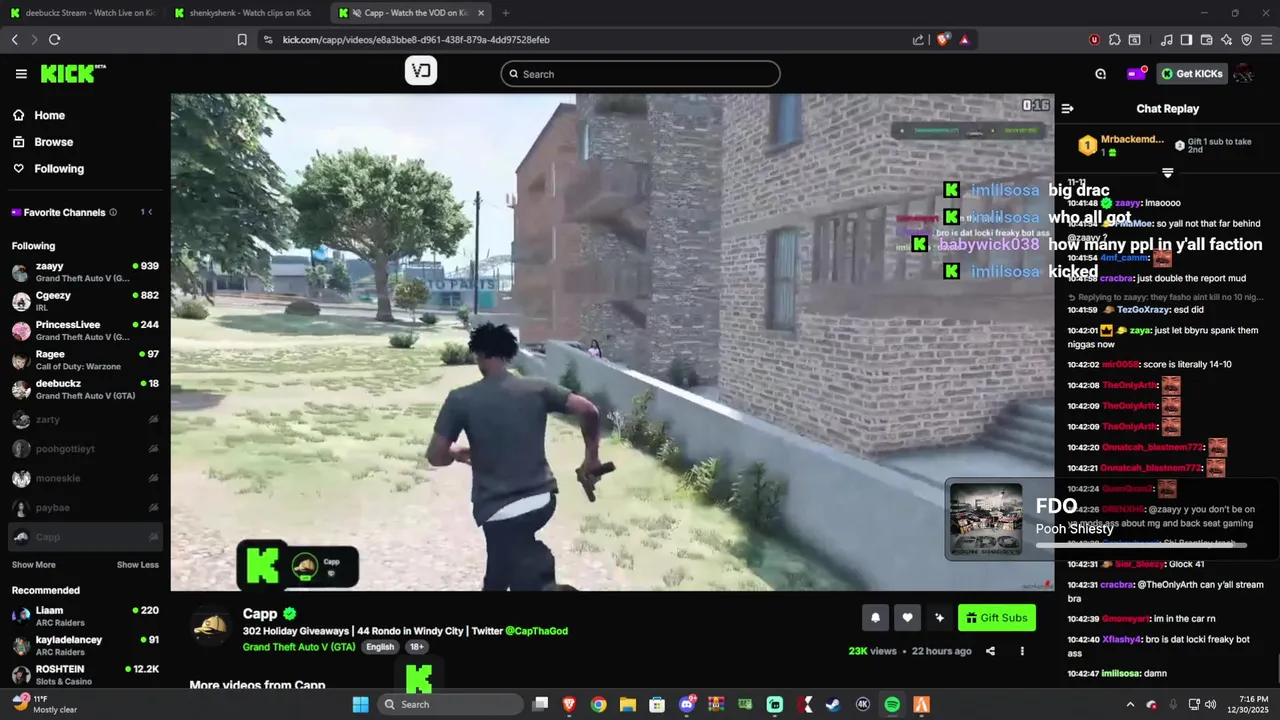Screen dimensions: 1280x720
Task: Open the Brave Wallet icon
Action: pyautogui.click(x=1206, y=40)
